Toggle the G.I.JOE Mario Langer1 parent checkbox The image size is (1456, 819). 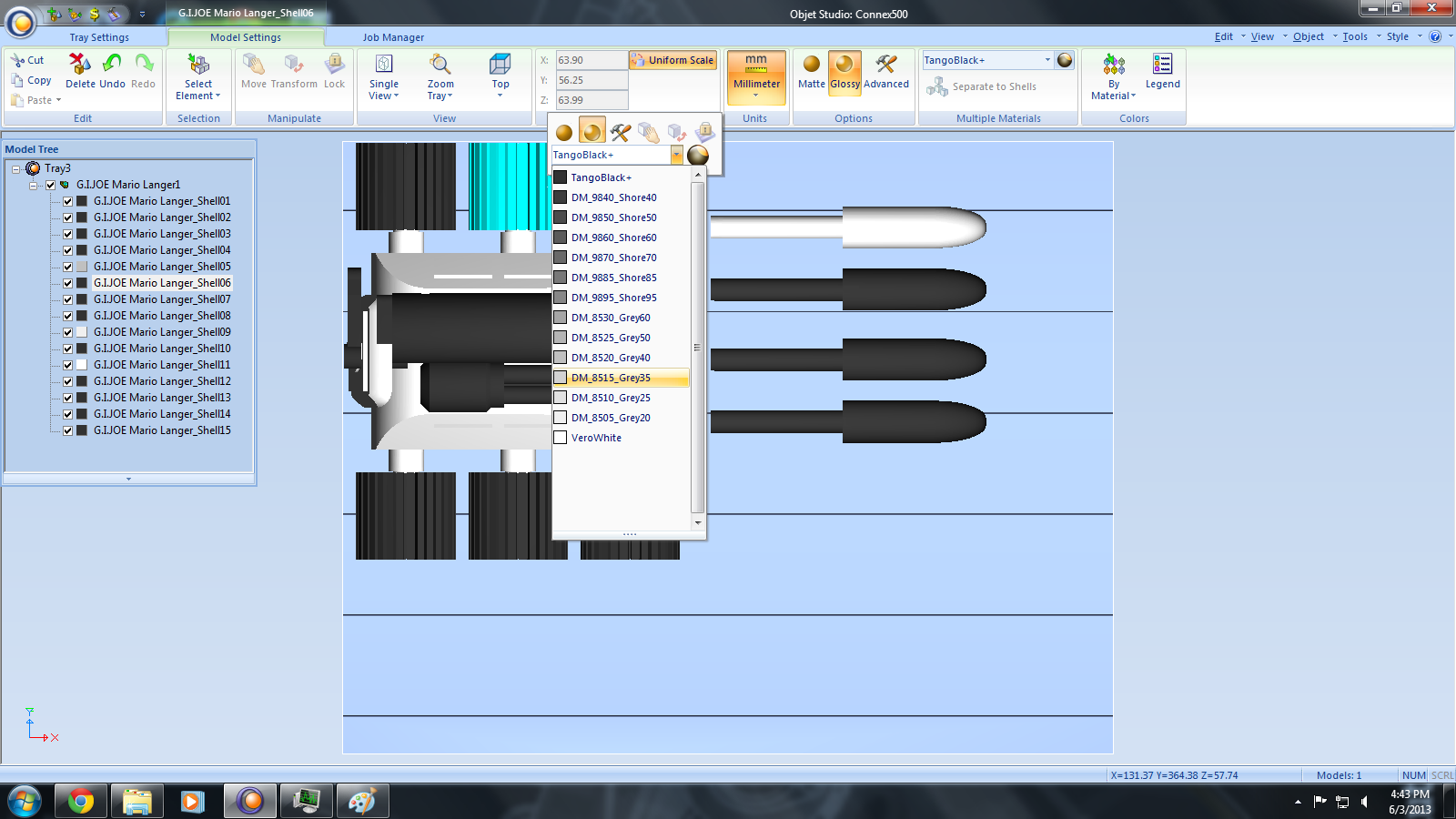point(50,185)
